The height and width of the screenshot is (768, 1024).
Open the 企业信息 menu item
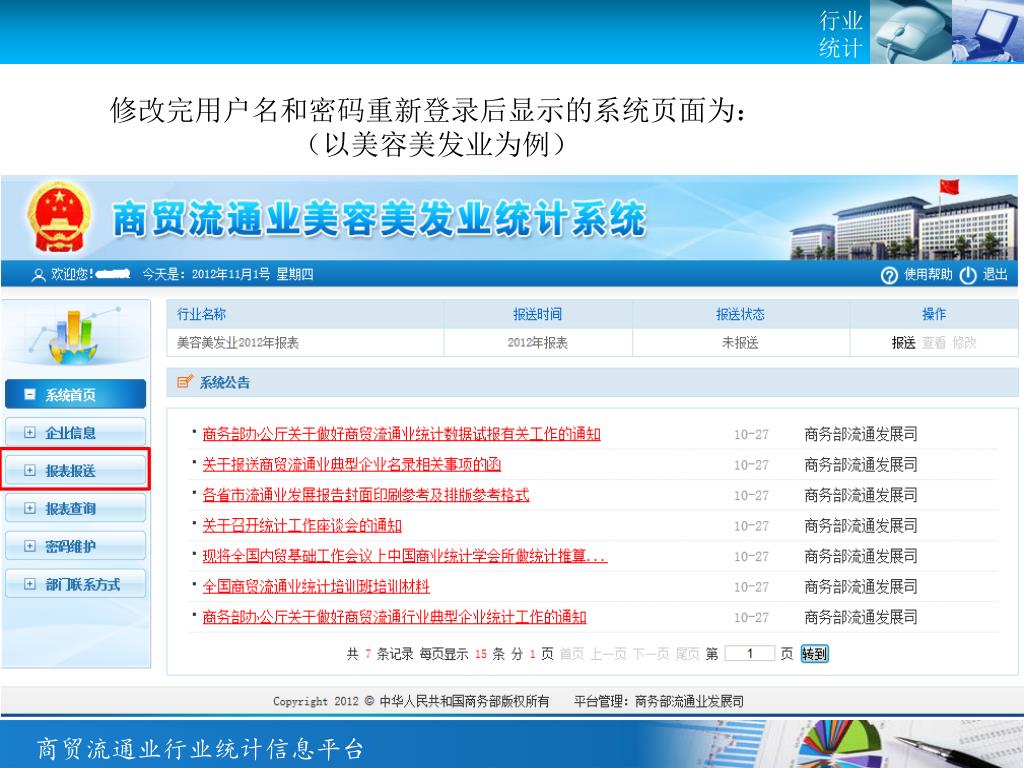(x=75, y=432)
